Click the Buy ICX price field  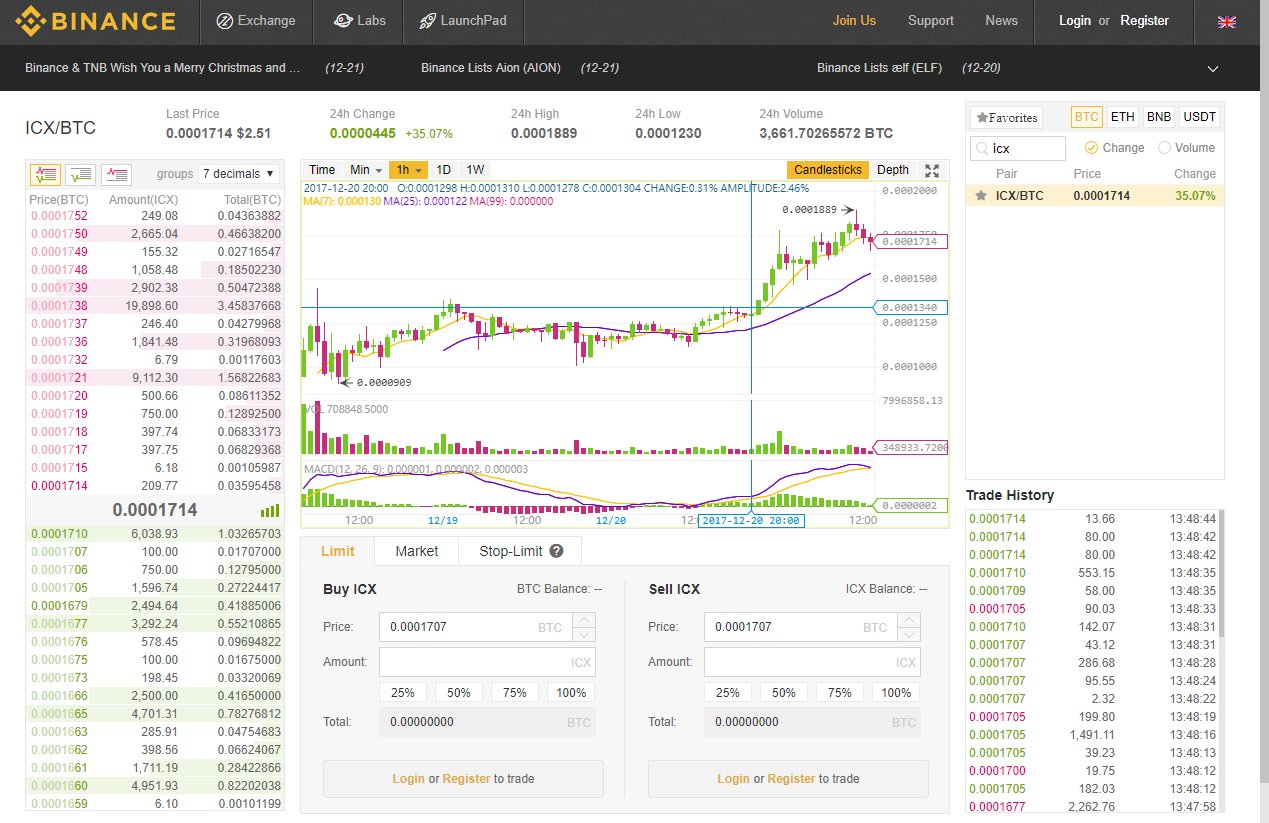click(x=475, y=627)
